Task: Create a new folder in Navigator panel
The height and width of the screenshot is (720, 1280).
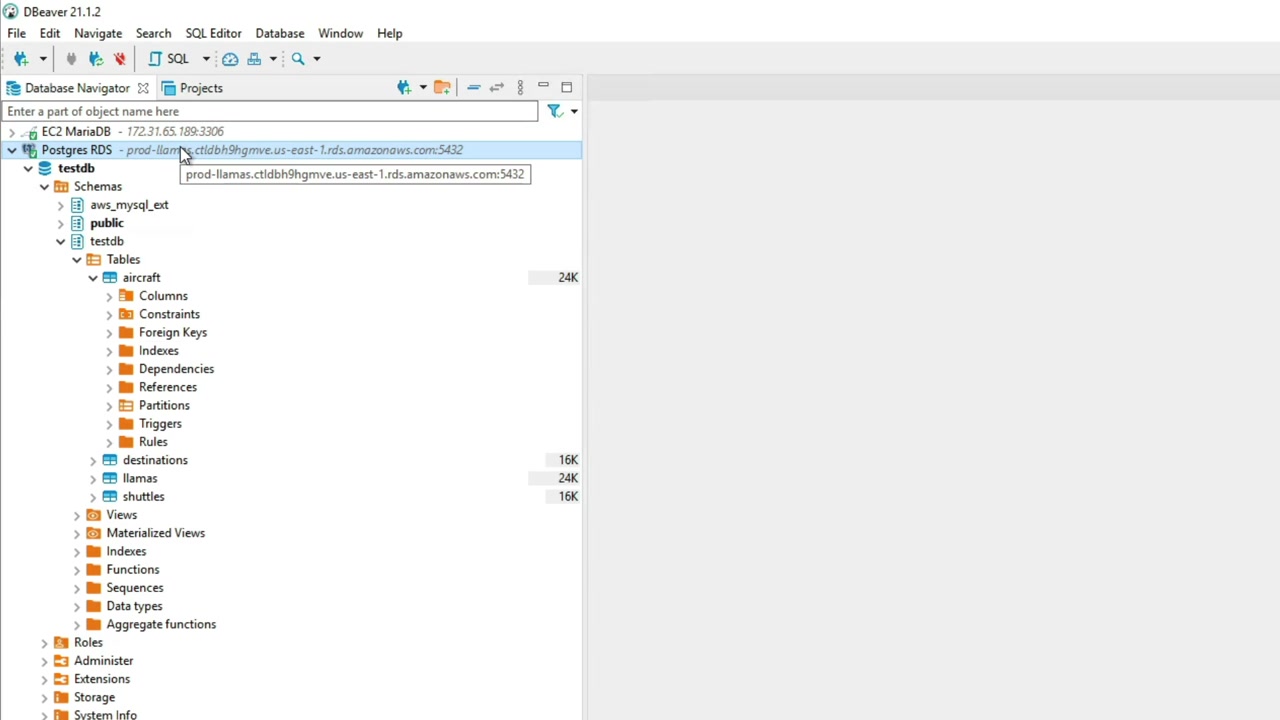Action: pos(442,88)
